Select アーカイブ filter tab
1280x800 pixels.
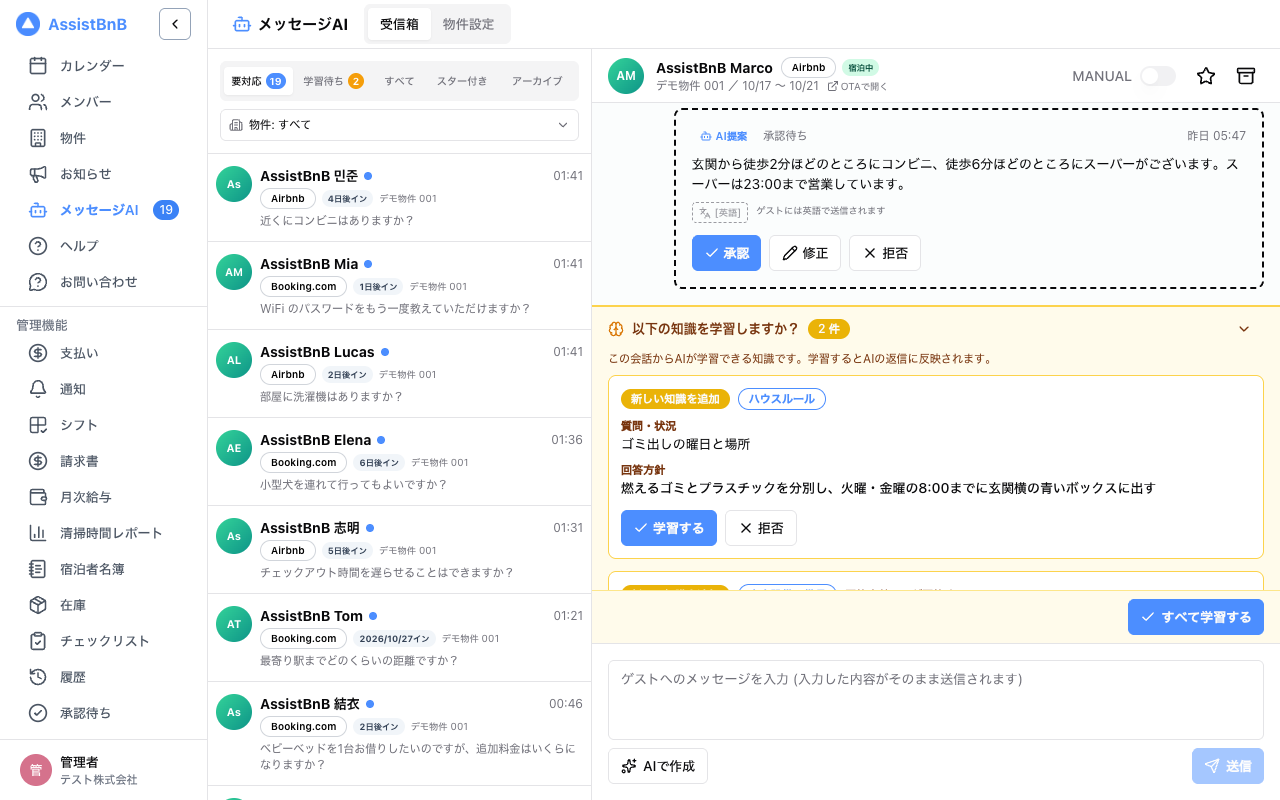537,81
